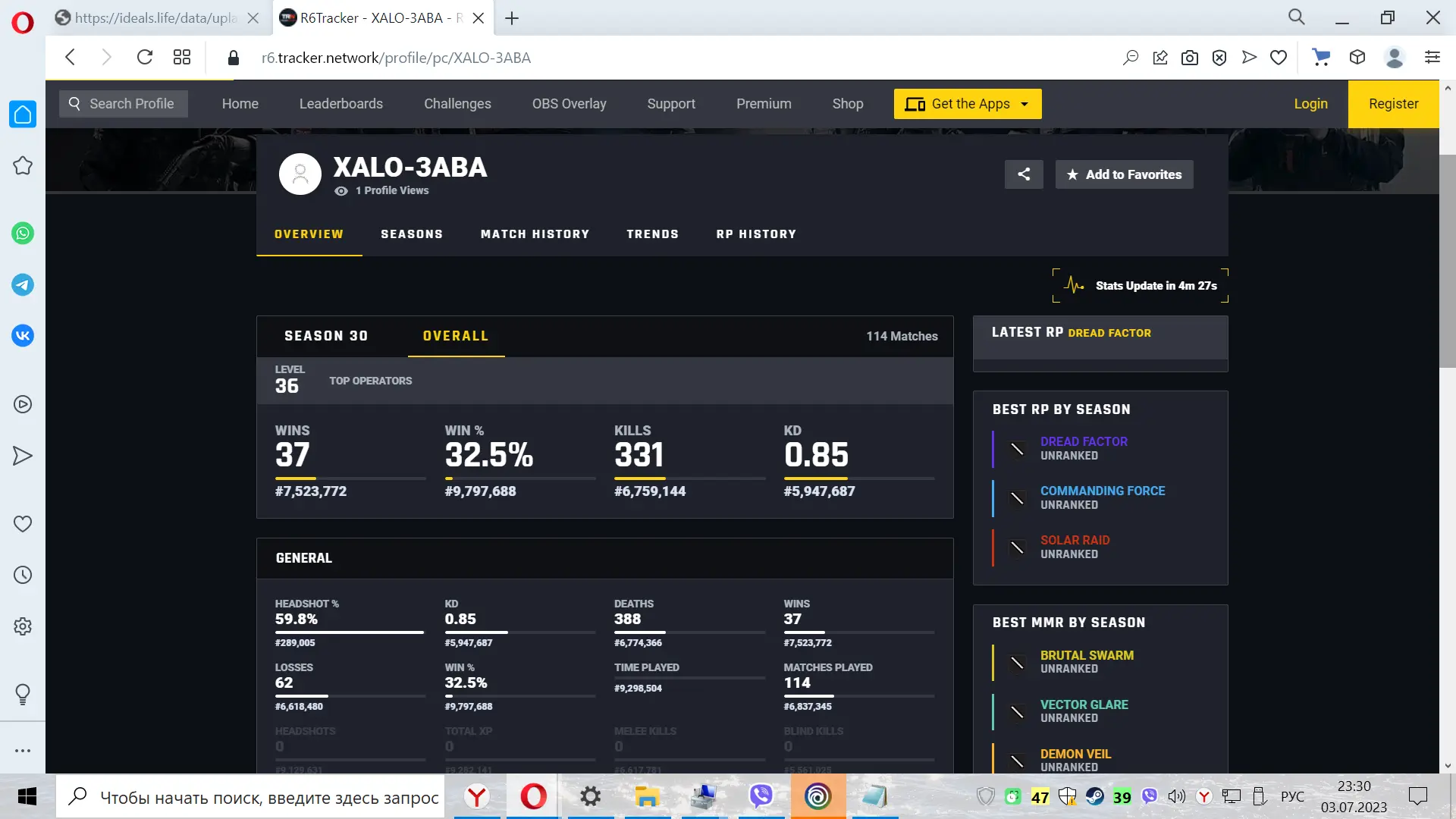Open Viber from the taskbar

[761, 796]
